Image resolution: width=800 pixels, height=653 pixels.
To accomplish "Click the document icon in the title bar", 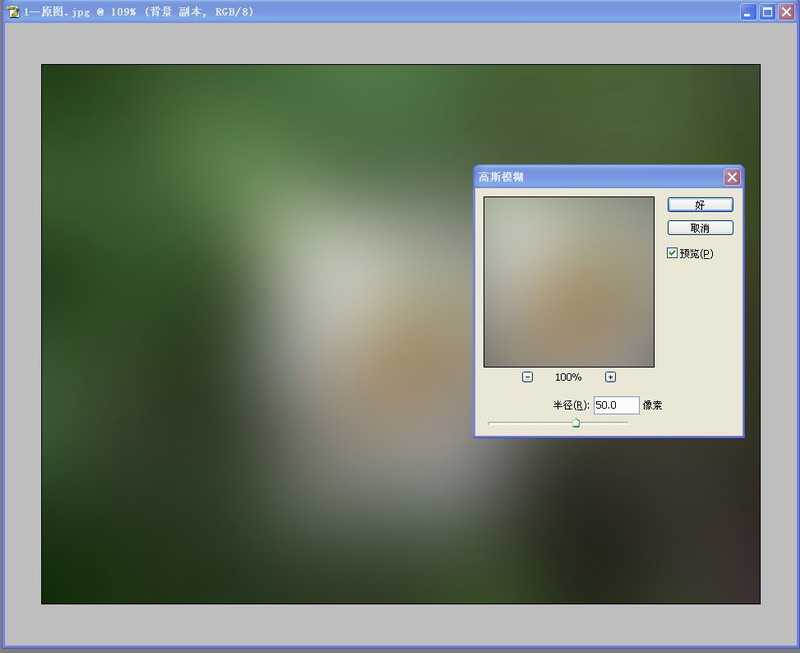I will click(12, 11).
